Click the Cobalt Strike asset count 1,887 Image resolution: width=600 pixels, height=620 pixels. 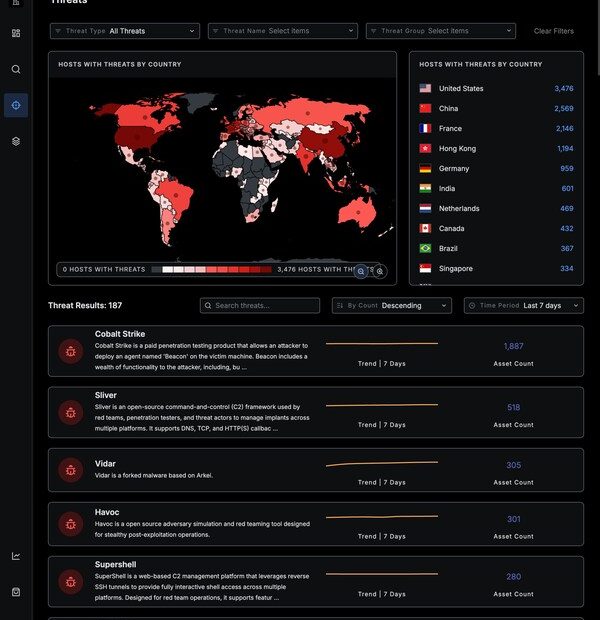pyautogui.click(x=513, y=346)
